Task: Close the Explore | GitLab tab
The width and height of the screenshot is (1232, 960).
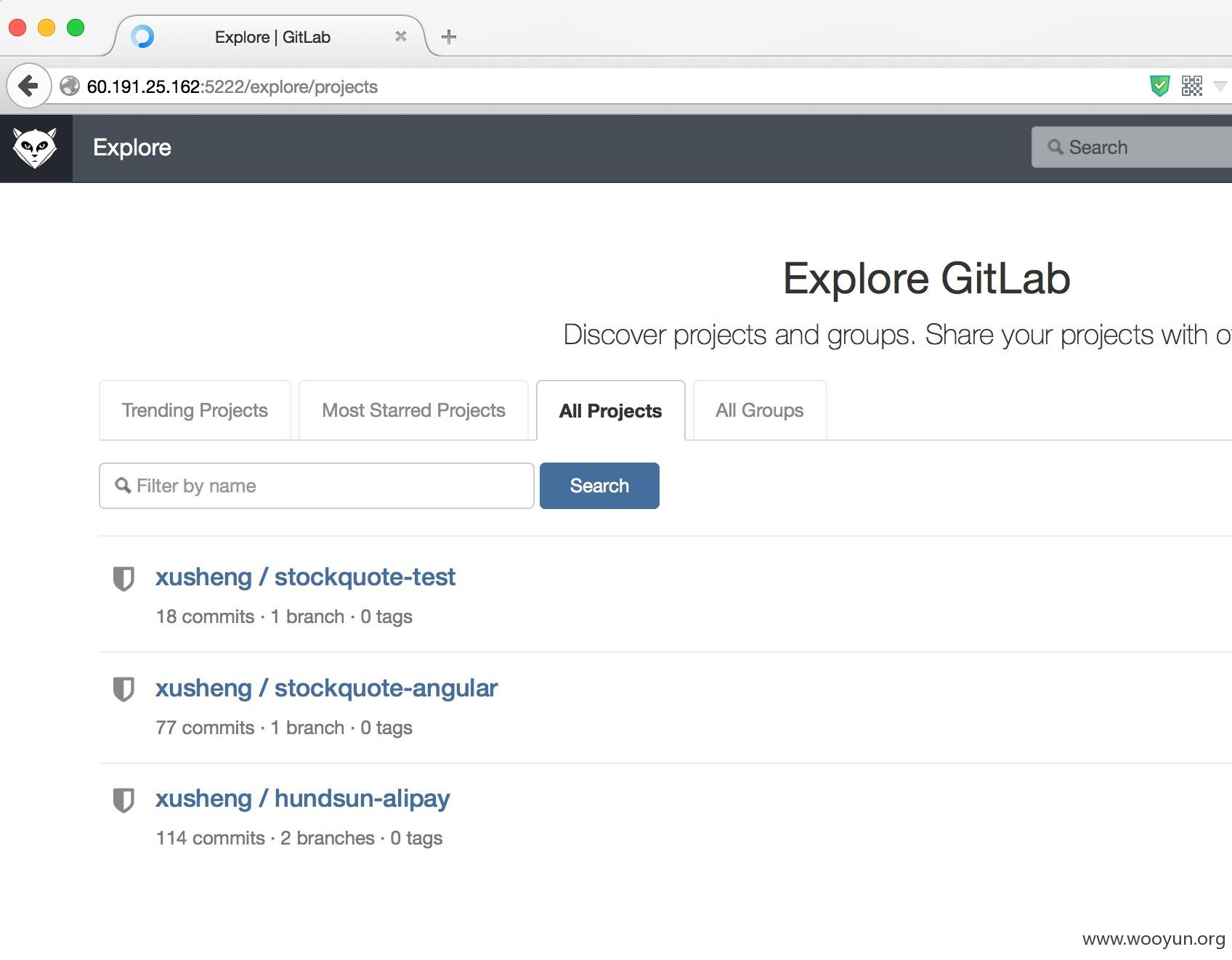Action: coord(401,36)
